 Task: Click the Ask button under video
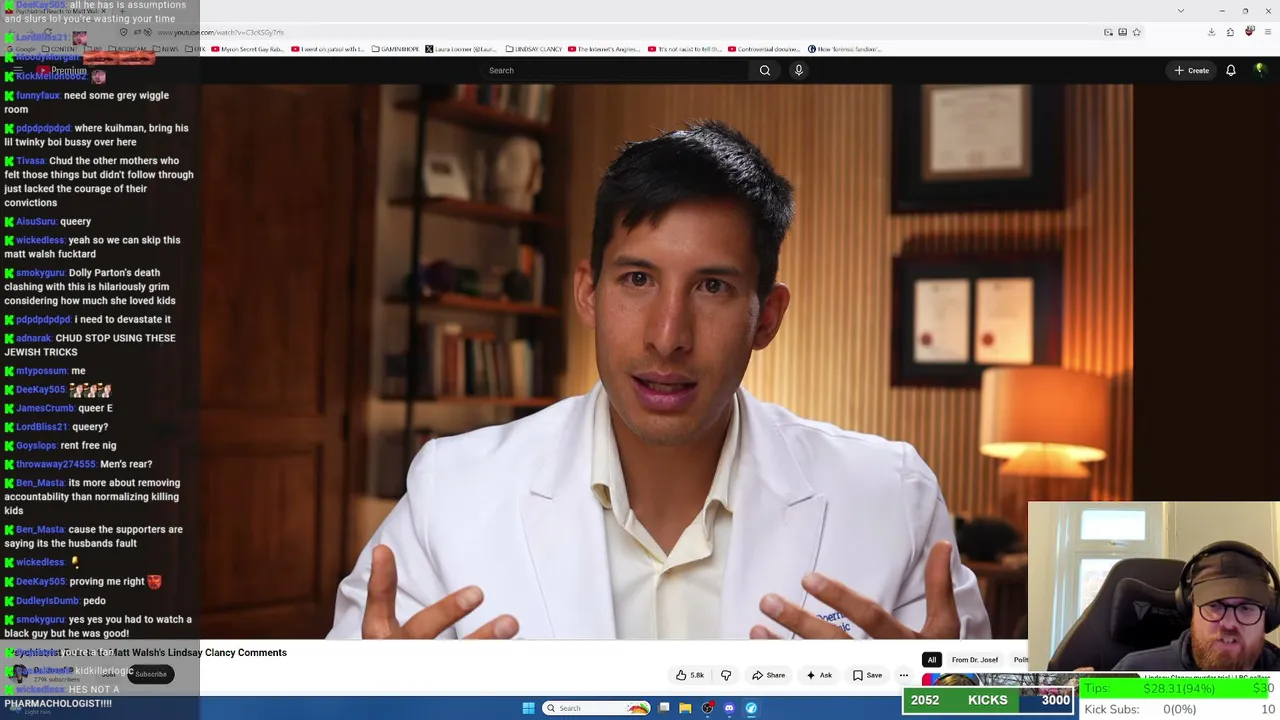(819, 675)
